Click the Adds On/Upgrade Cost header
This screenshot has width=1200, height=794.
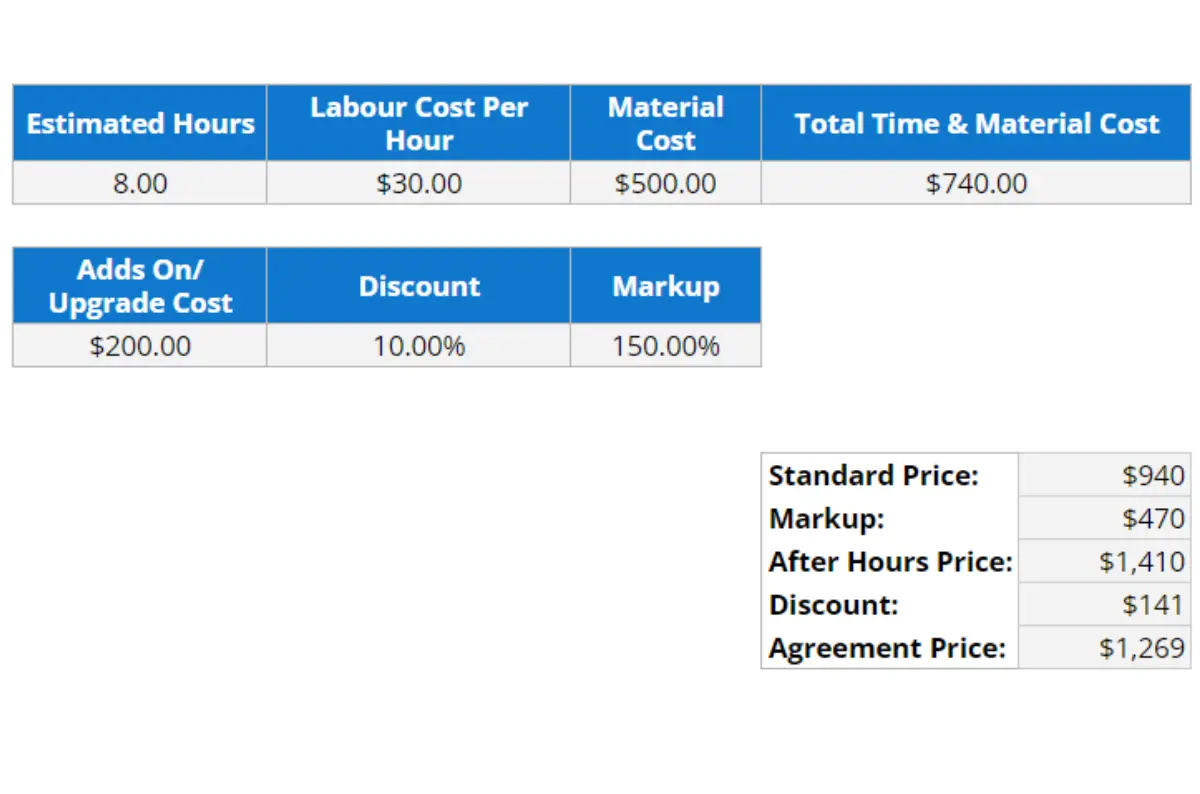click(x=140, y=286)
